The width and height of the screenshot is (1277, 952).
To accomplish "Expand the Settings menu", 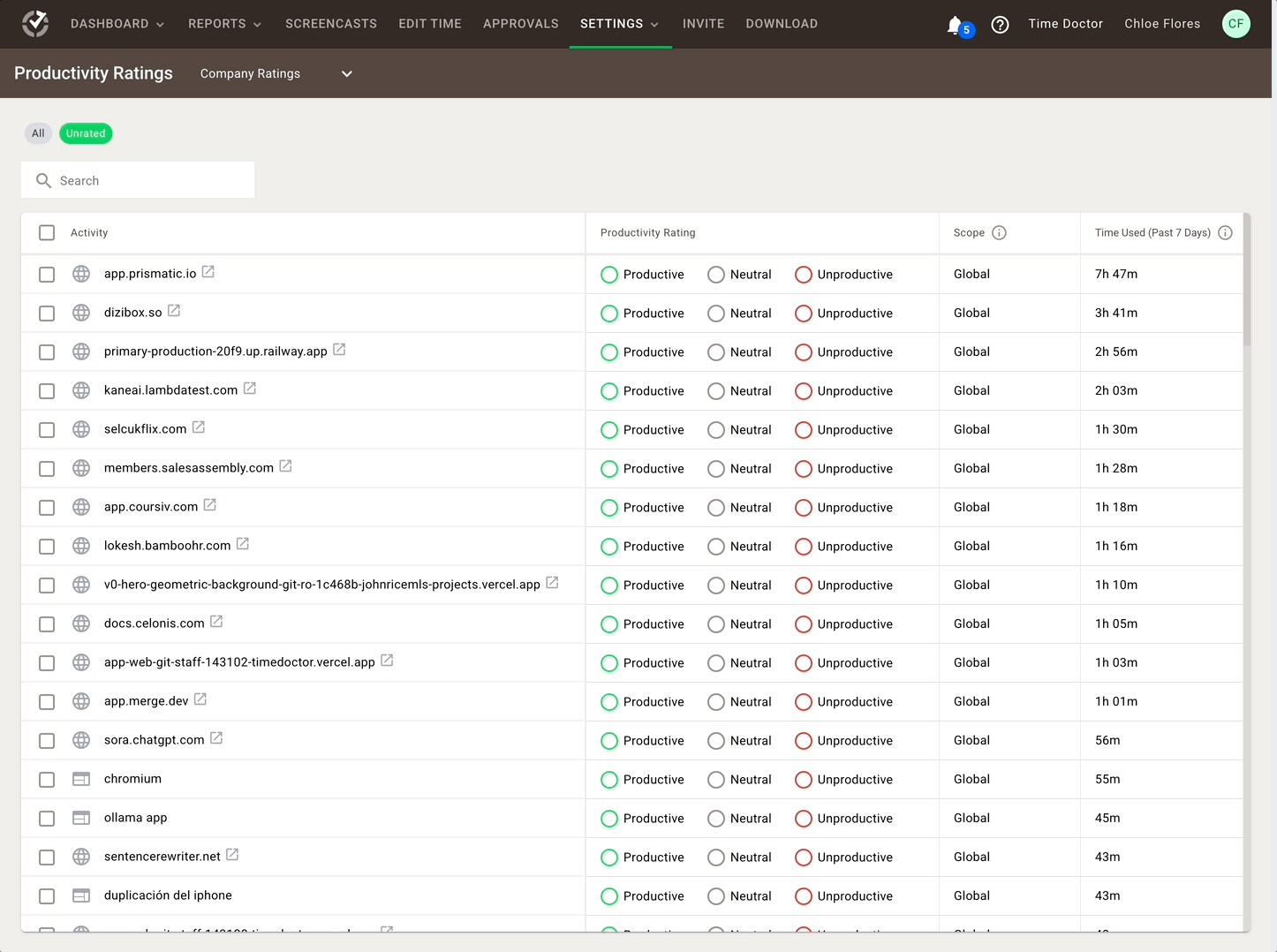I will 620,24.
